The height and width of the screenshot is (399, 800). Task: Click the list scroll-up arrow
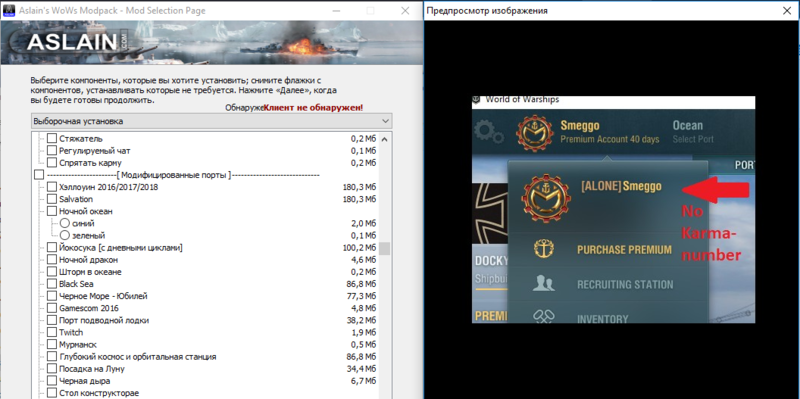(x=384, y=139)
